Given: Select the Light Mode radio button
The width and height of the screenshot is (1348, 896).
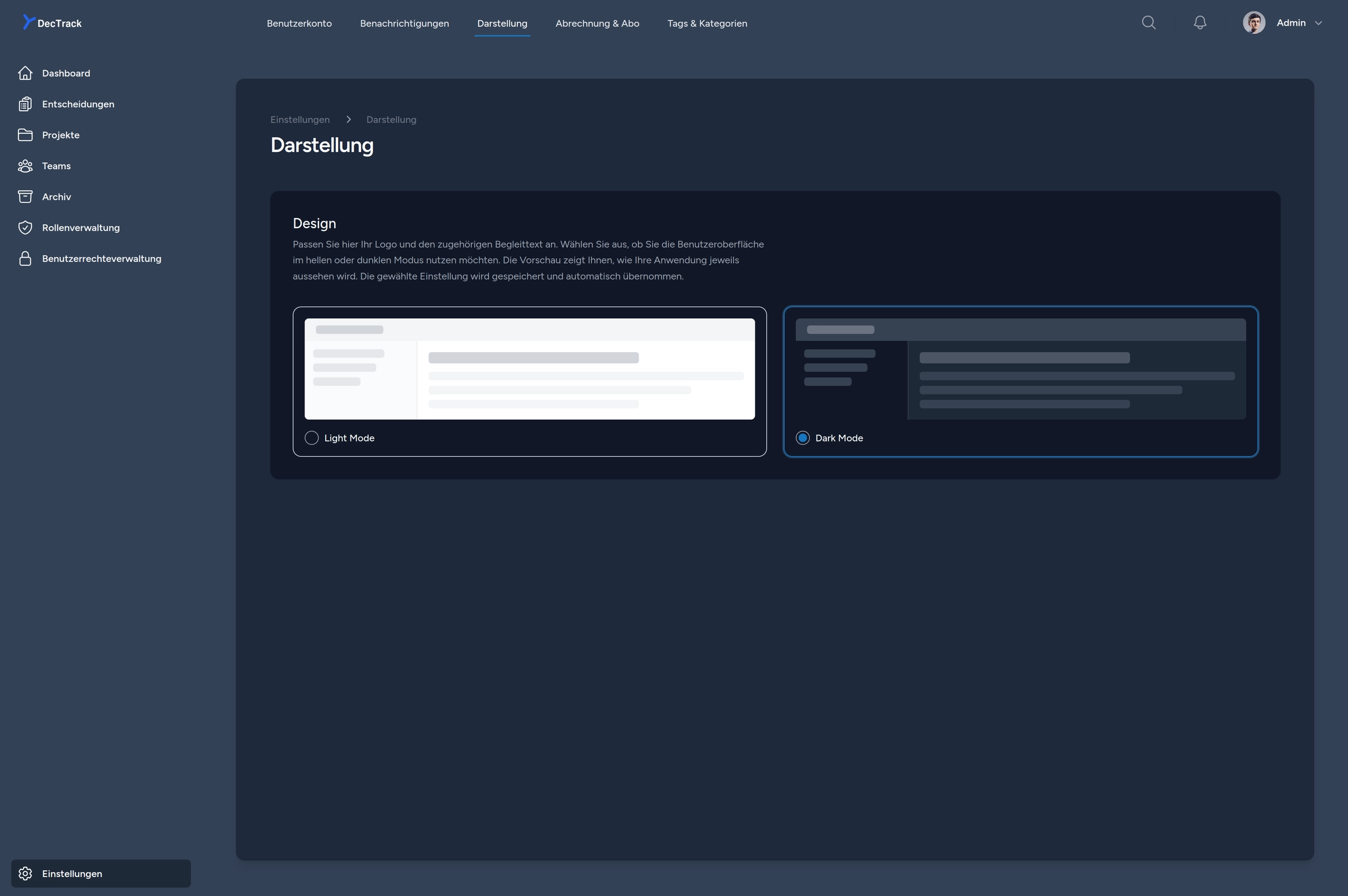Looking at the screenshot, I should [311, 438].
